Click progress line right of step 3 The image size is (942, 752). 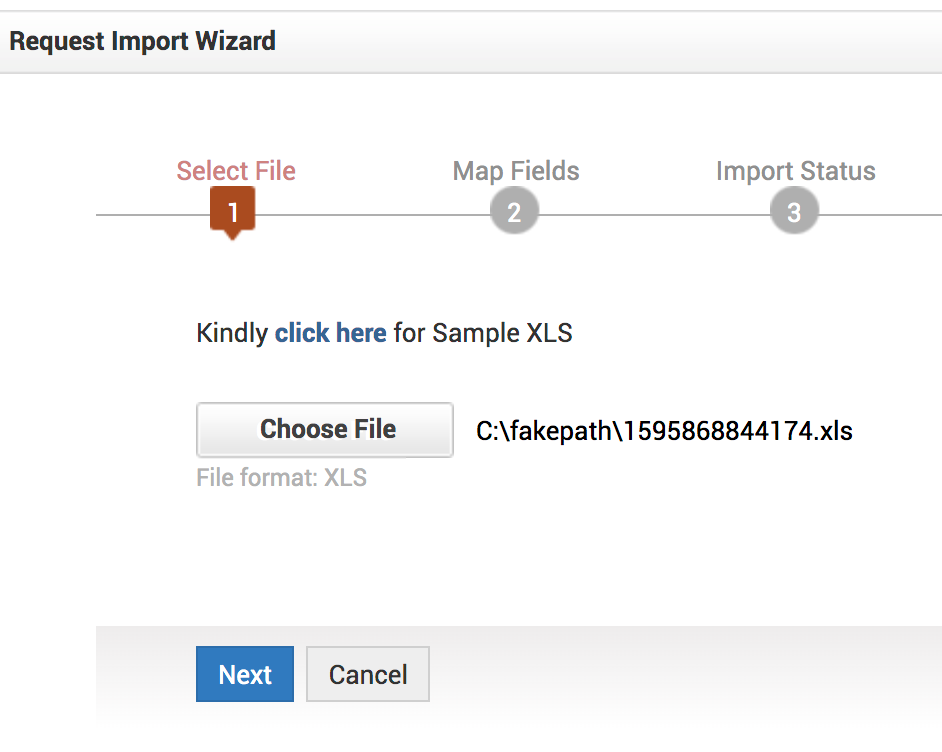[x=880, y=215]
